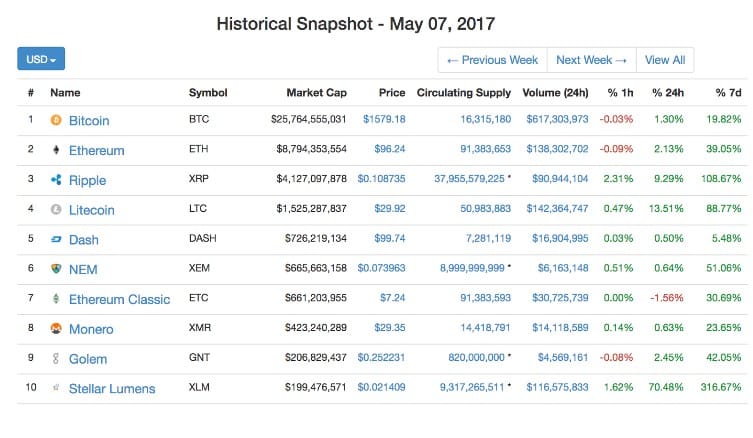Click the View All button
The width and height of the screenshot is (753, 438).
[665, 60]
